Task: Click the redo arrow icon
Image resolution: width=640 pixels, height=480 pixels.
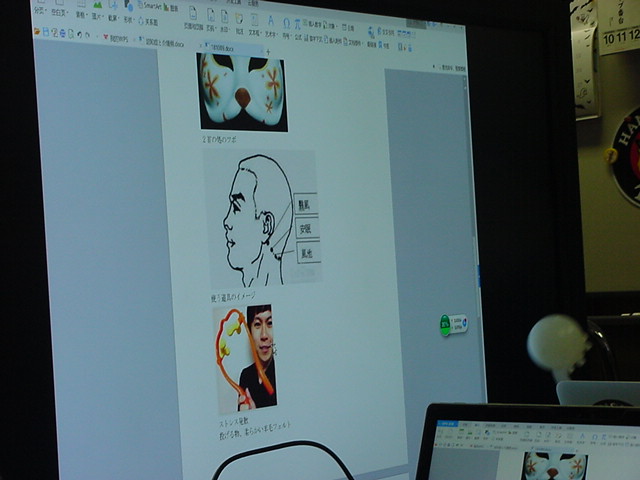Action: [88, 36]
